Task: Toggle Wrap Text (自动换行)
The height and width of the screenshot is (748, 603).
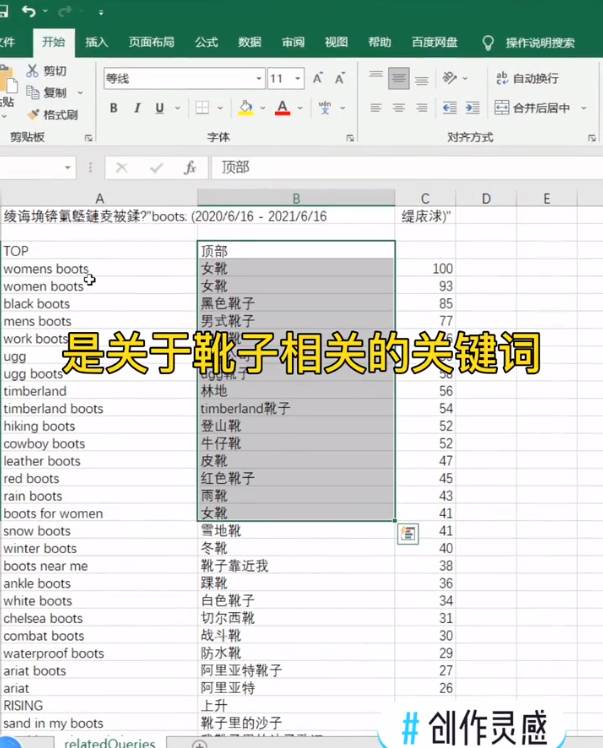Action: click(526, 78)
